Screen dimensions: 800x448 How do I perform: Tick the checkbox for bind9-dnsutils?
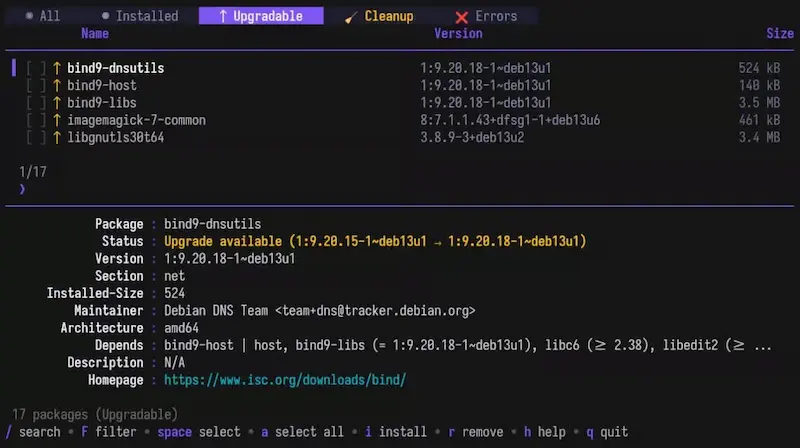pos(36,68)
